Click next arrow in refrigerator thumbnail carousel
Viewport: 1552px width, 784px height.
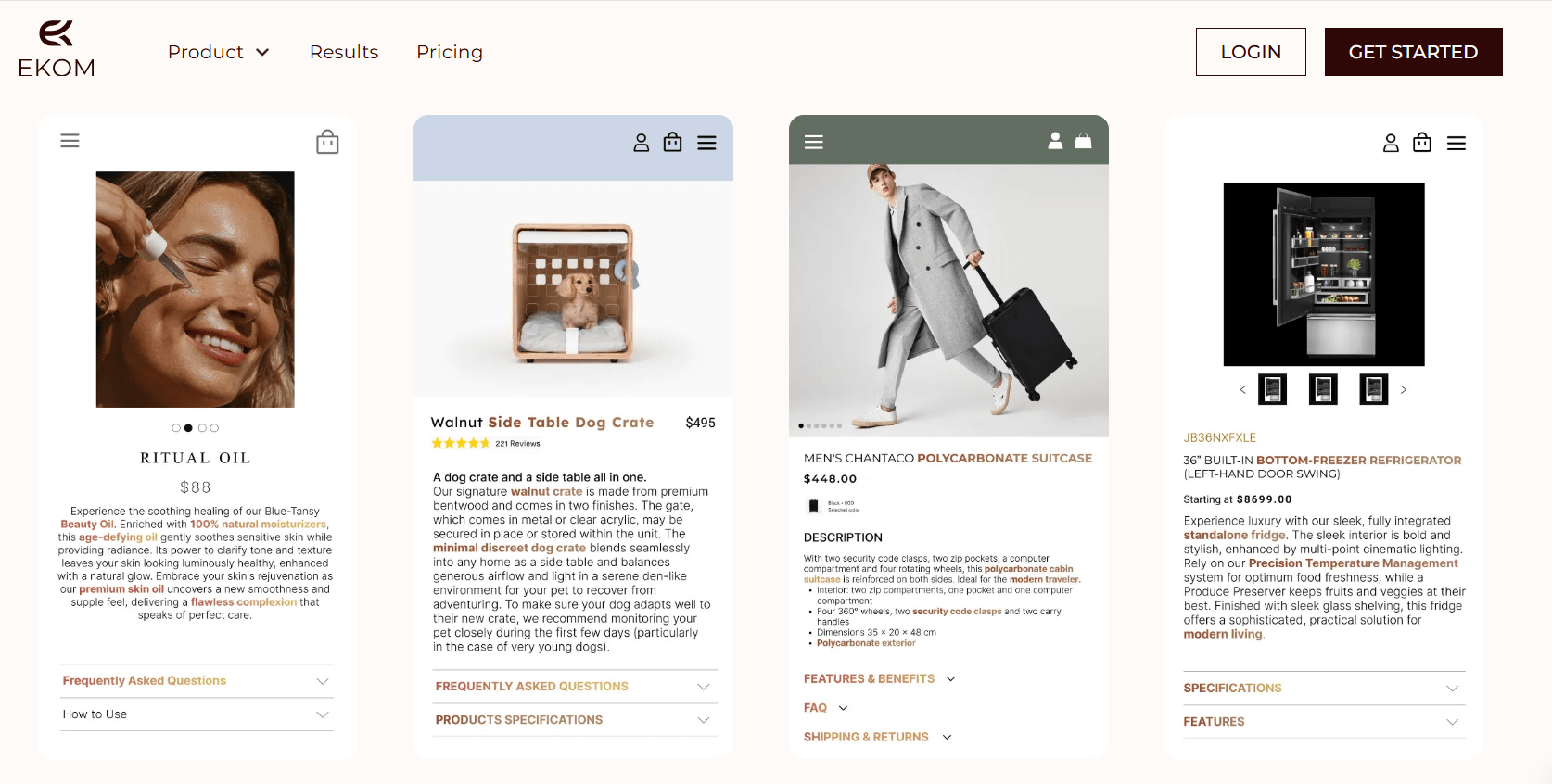1404,390
